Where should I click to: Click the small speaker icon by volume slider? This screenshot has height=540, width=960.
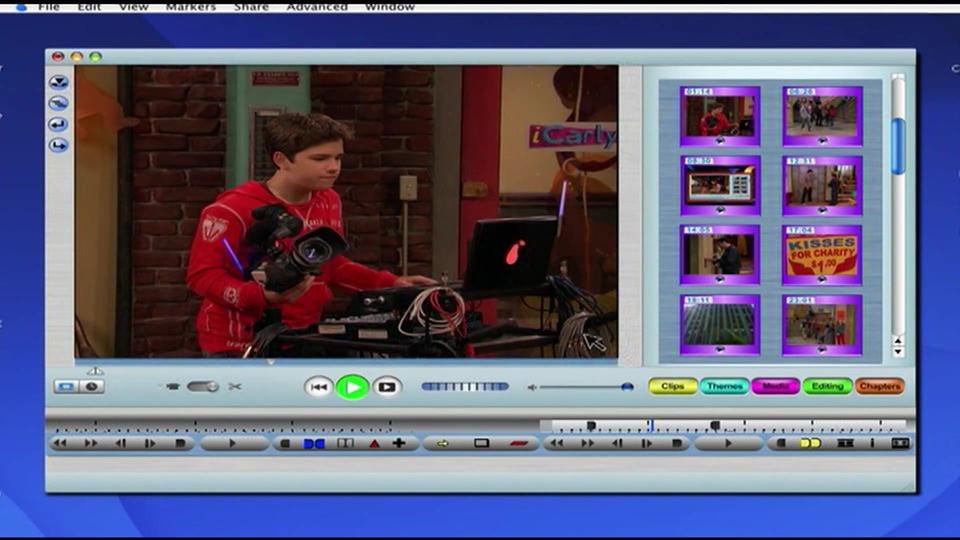tap(532, 387)
